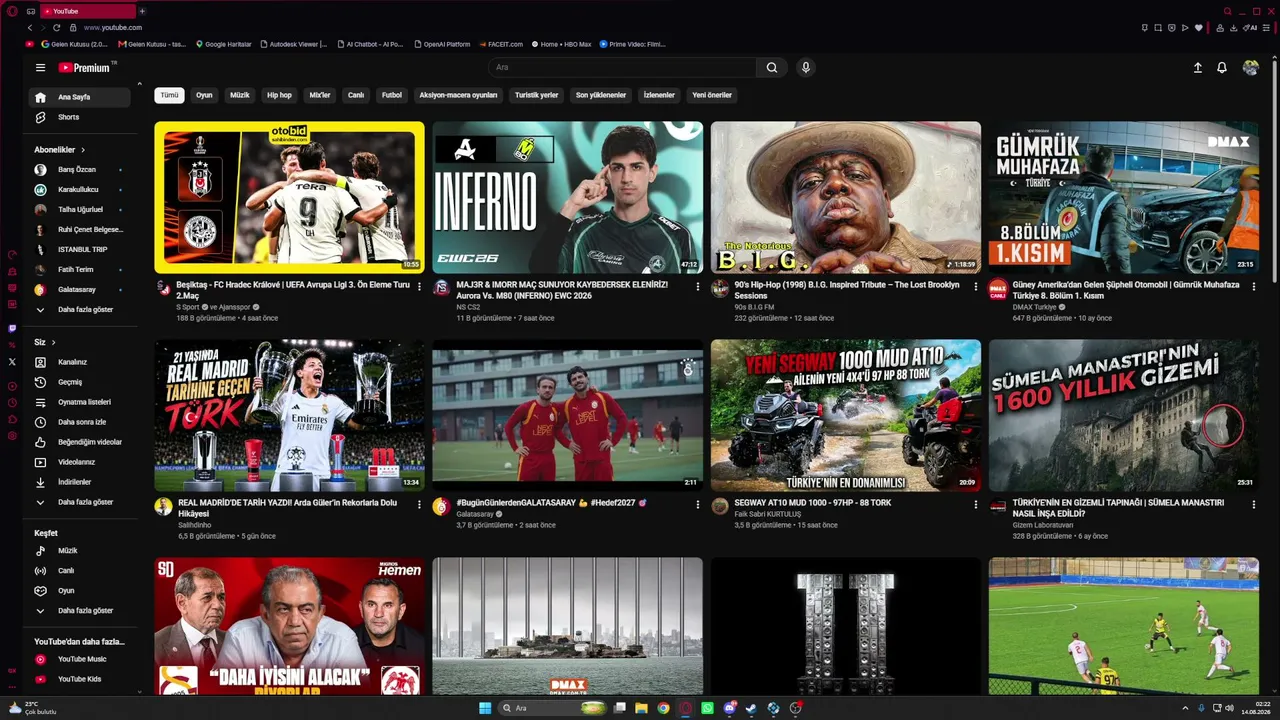Open Oynatma listeleri in the sidebar
Viewport: 1280px width, 720px height.
coord(80,402)
